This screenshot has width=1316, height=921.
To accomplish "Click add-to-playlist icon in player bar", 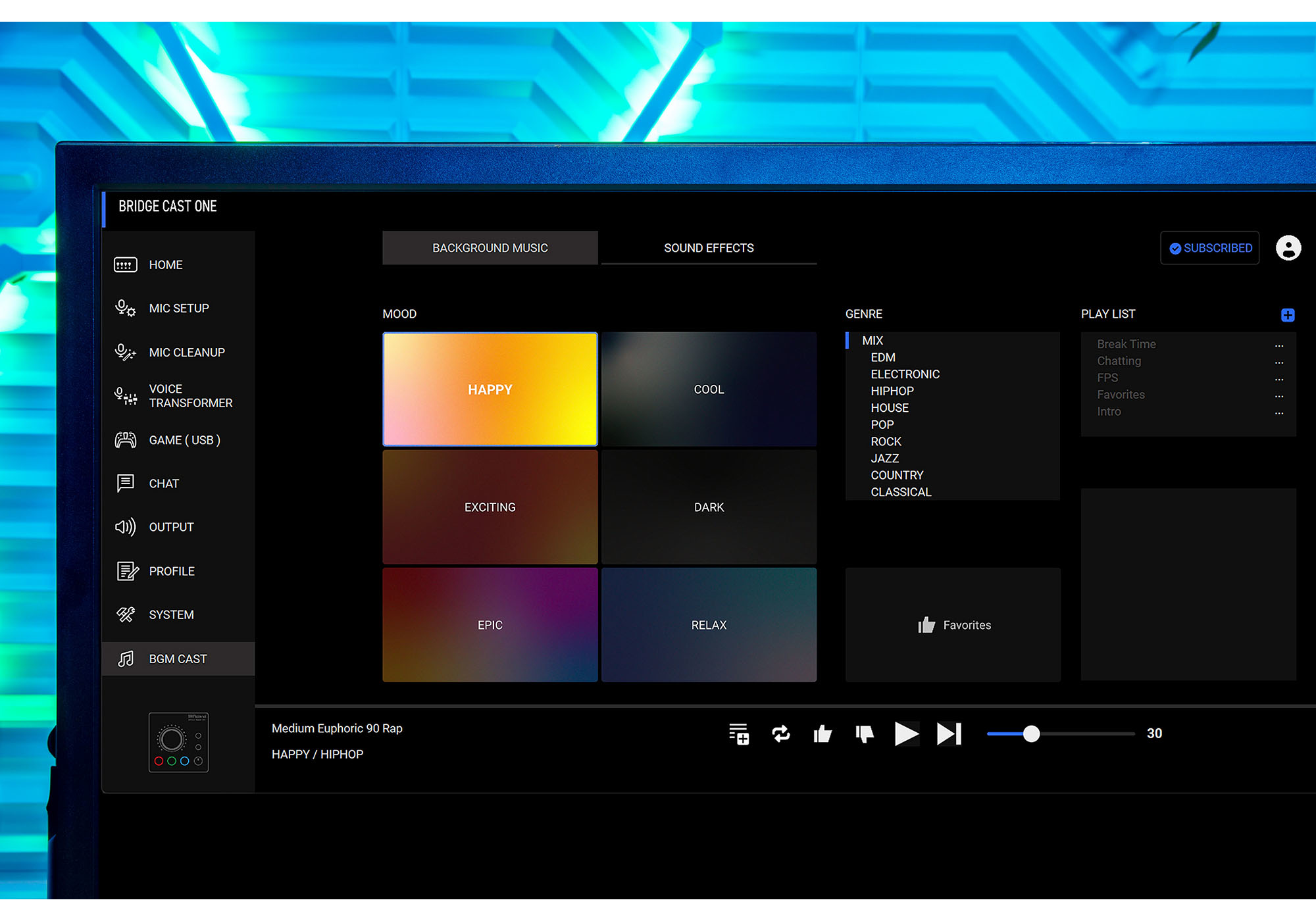I will (x=739, y=734).
